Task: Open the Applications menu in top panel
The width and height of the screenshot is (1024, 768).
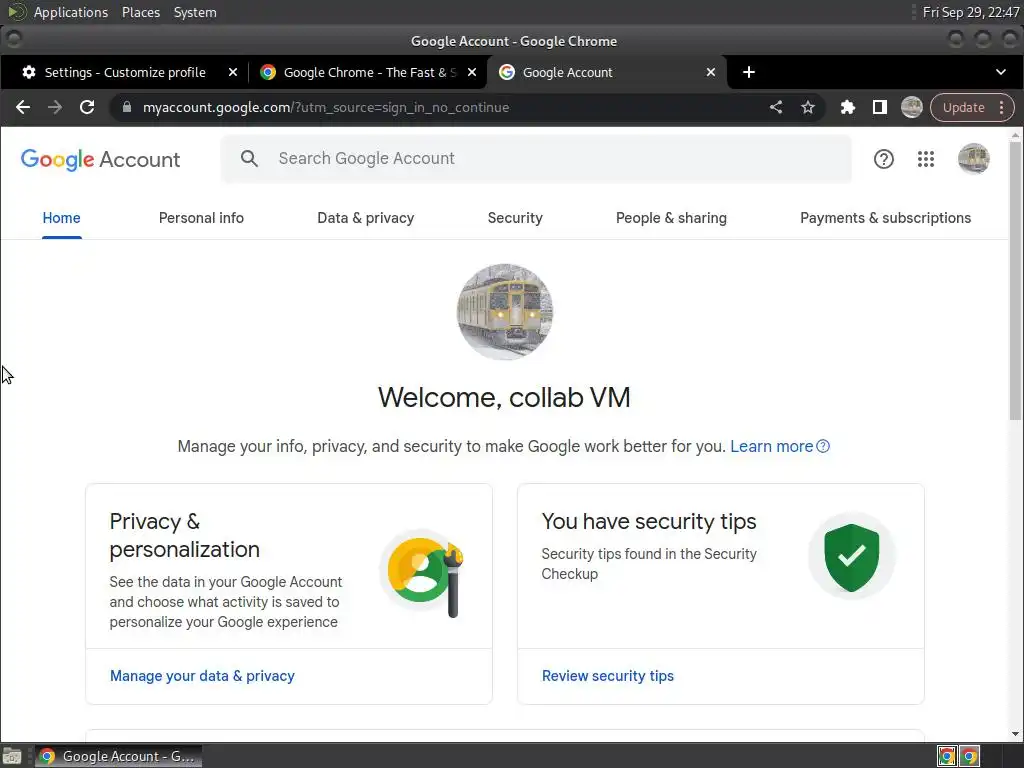Action: [x=71, y=12]
